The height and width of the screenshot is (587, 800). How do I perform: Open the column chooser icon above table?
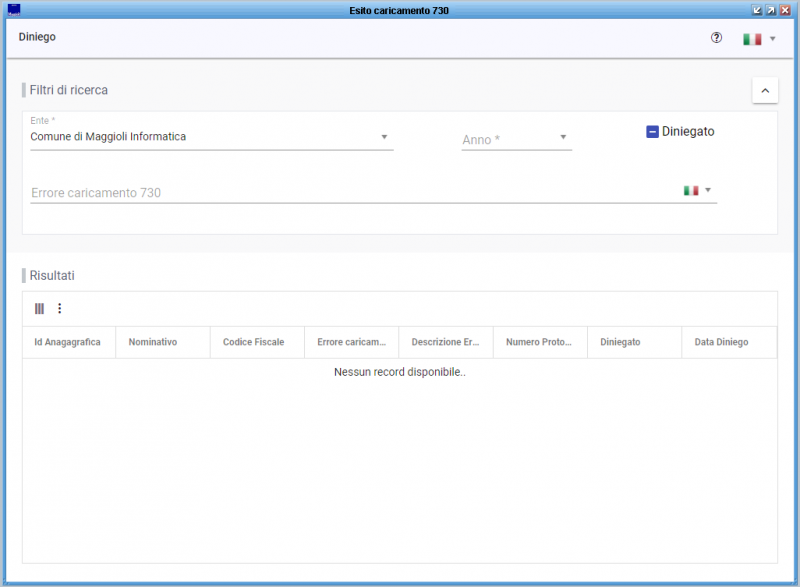click(x=40, y=309)
